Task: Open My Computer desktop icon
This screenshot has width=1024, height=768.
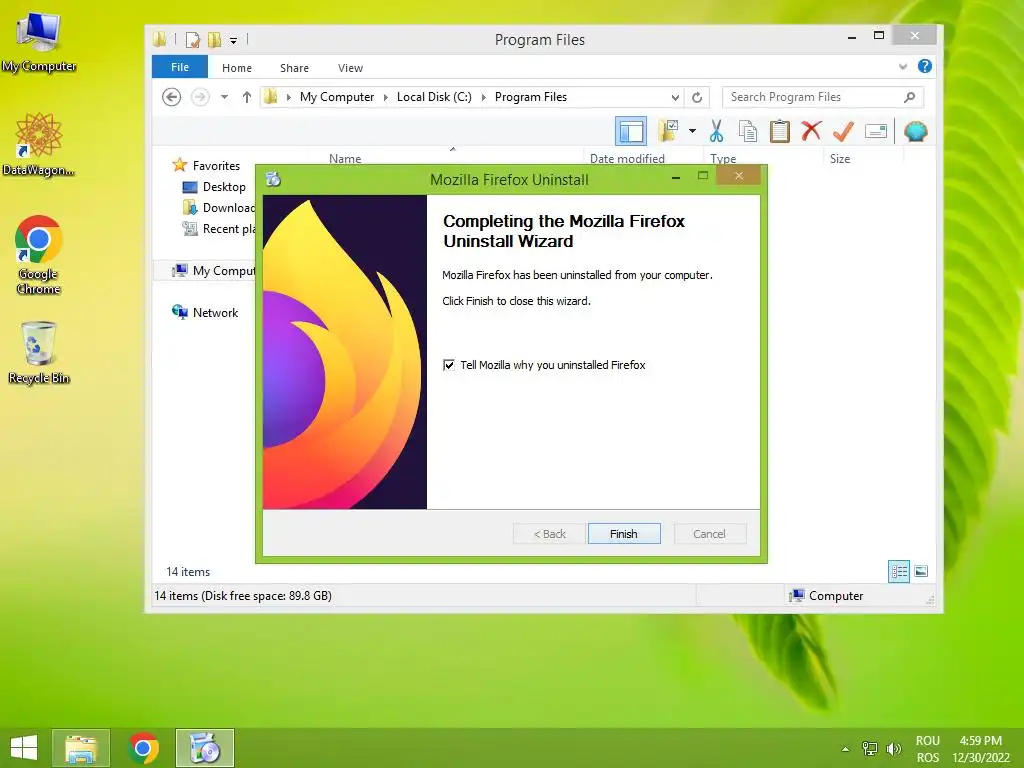Action: (x=39, y=40)
